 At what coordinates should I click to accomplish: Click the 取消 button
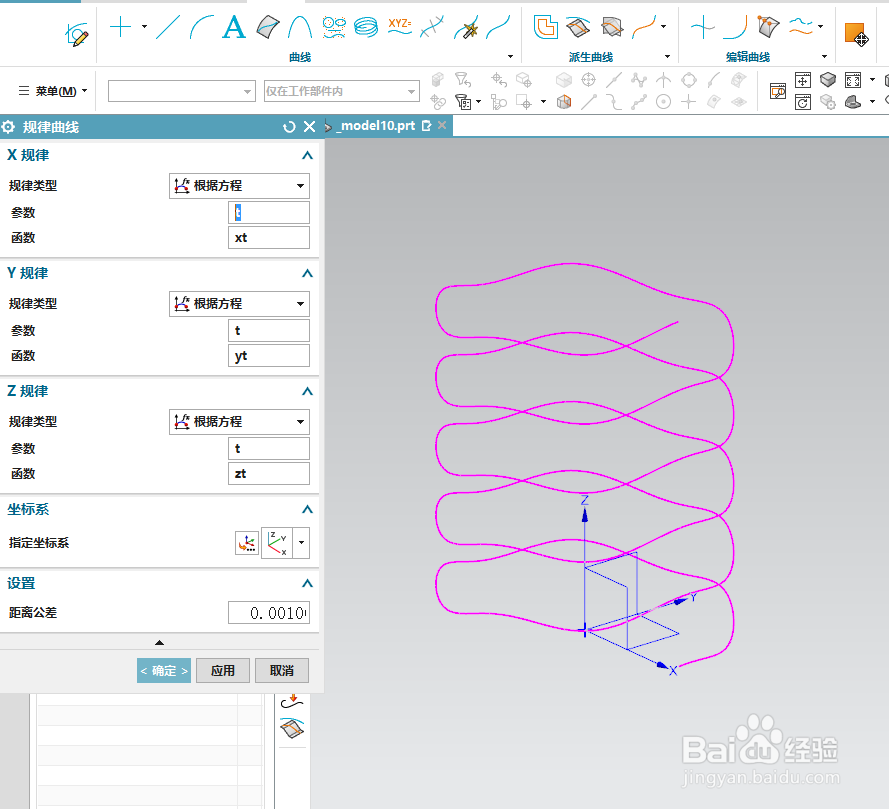tap(282, 671)
